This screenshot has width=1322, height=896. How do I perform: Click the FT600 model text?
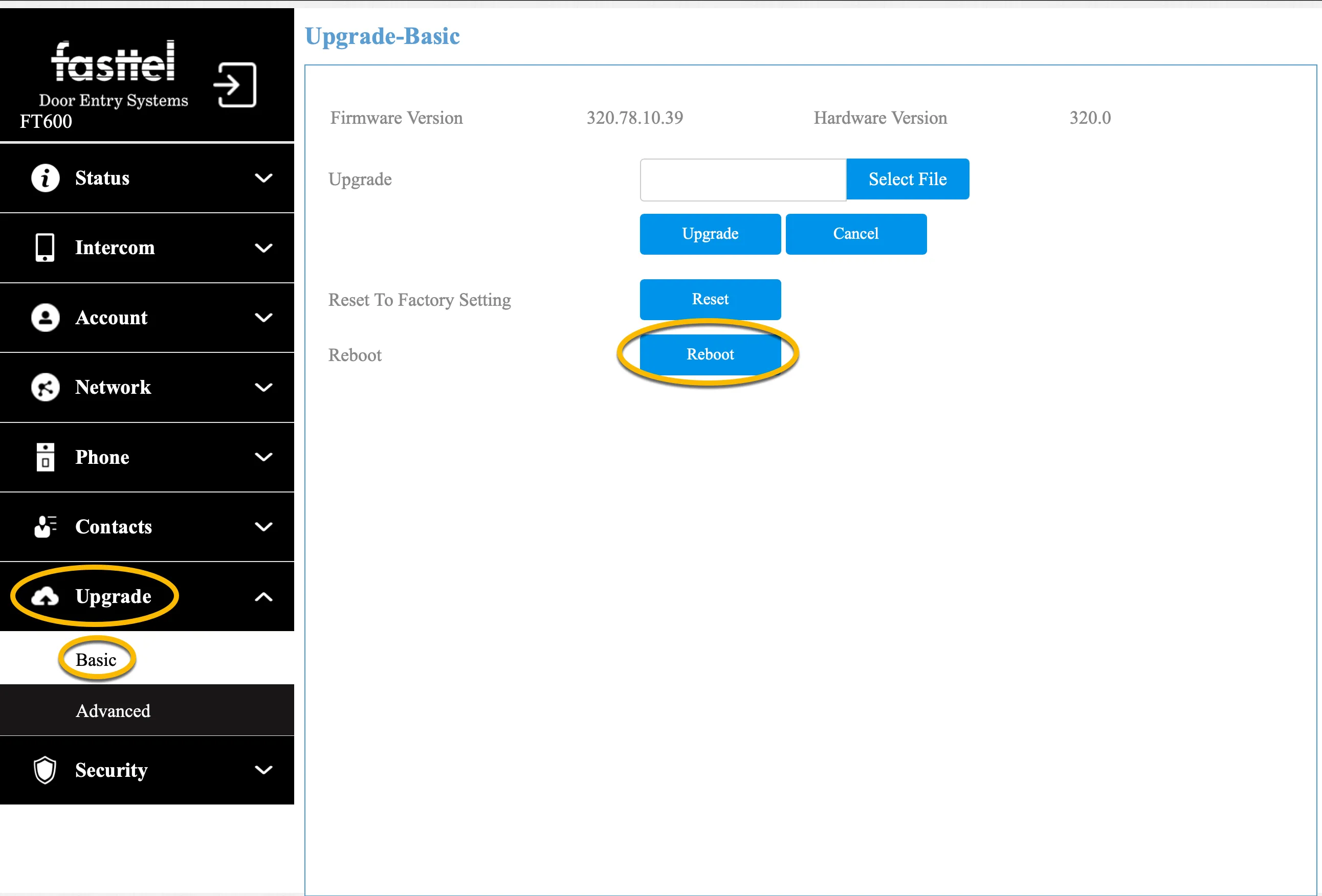click(x=46, y=121)
